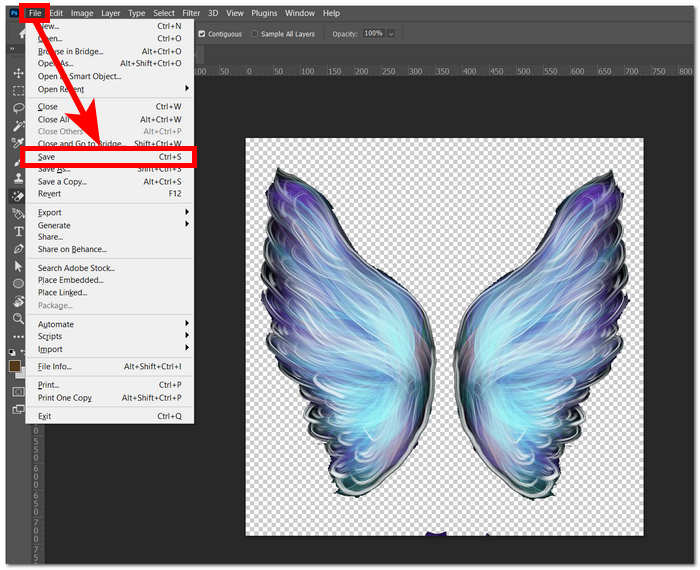The width and height of the screenshot is (700, 570).
Task: Select the Move tool
Action: pos(18,74)
